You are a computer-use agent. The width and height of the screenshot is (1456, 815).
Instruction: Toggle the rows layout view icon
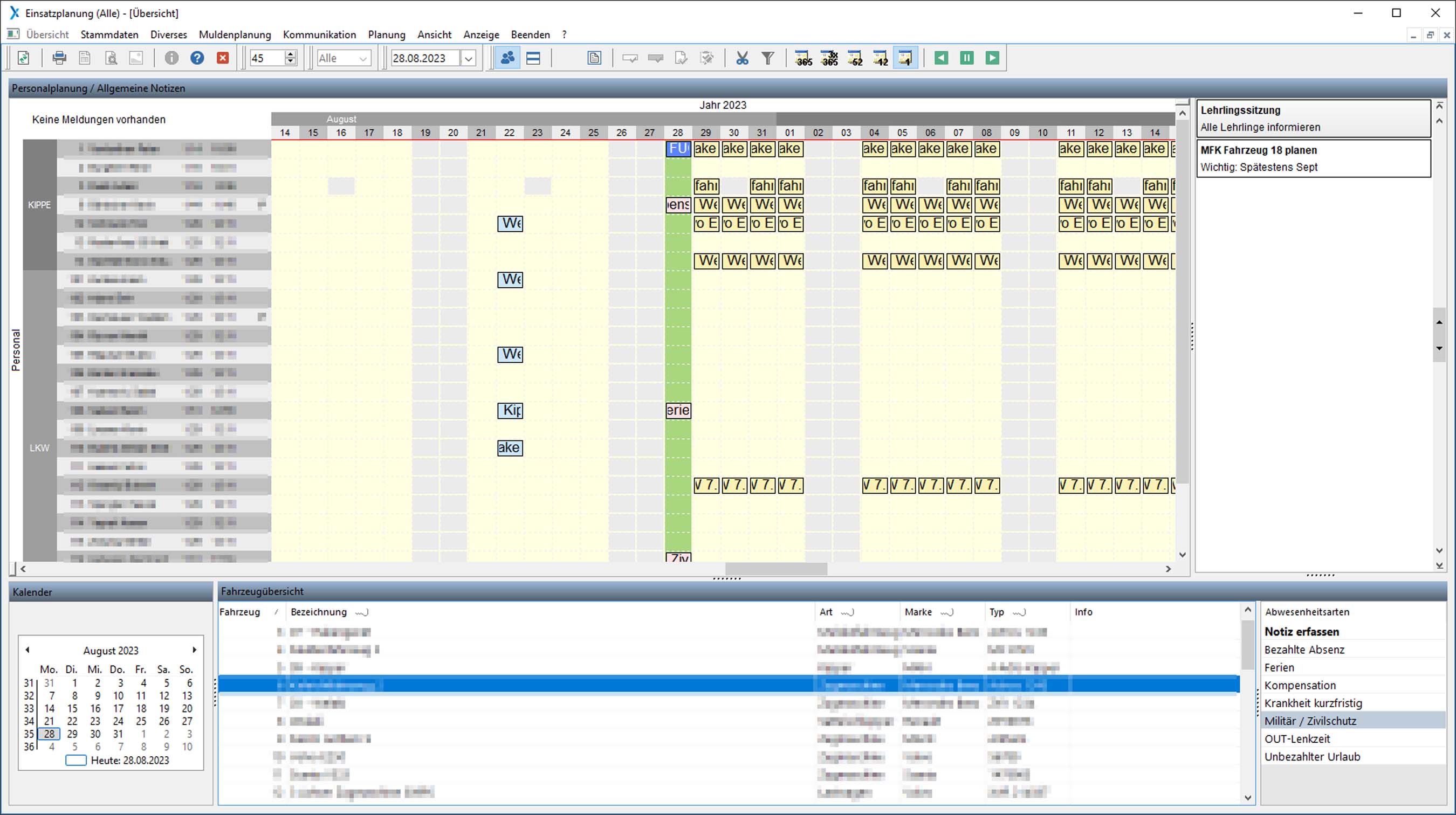coord(533,58)
